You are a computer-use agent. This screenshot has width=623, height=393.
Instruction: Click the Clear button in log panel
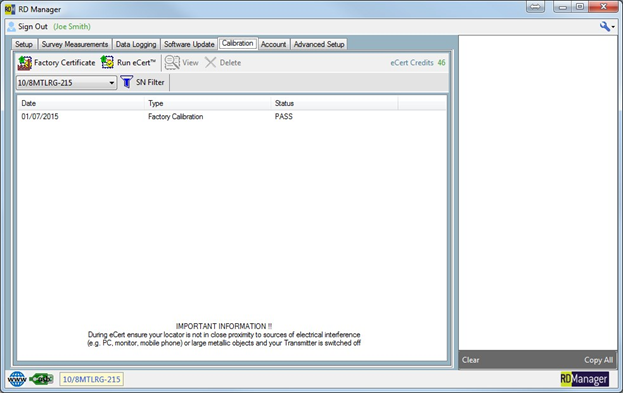coord(470,360)
